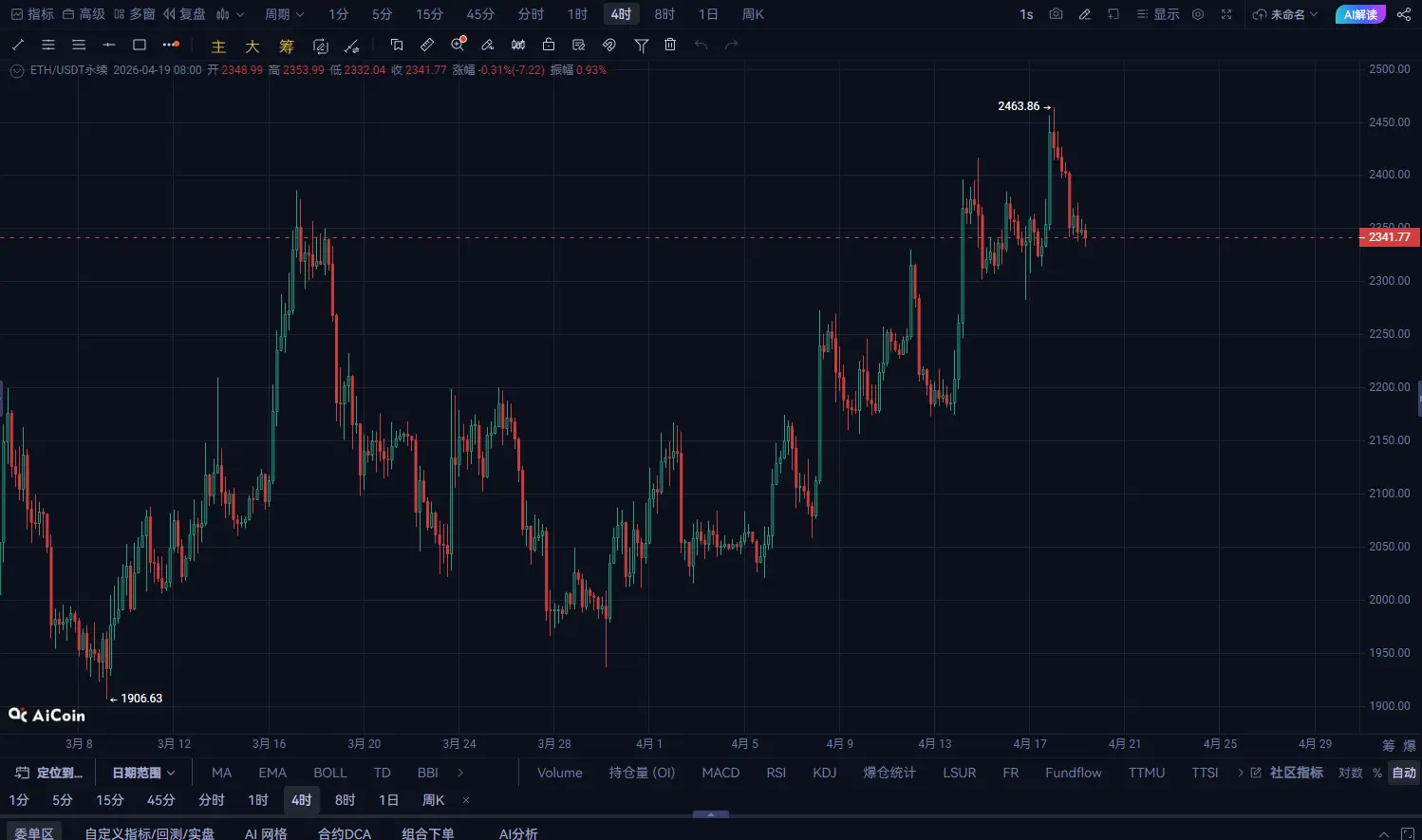Click the add window/layout icon
The height and width of the screenshot is (840, 1422).
(1113, 14)
